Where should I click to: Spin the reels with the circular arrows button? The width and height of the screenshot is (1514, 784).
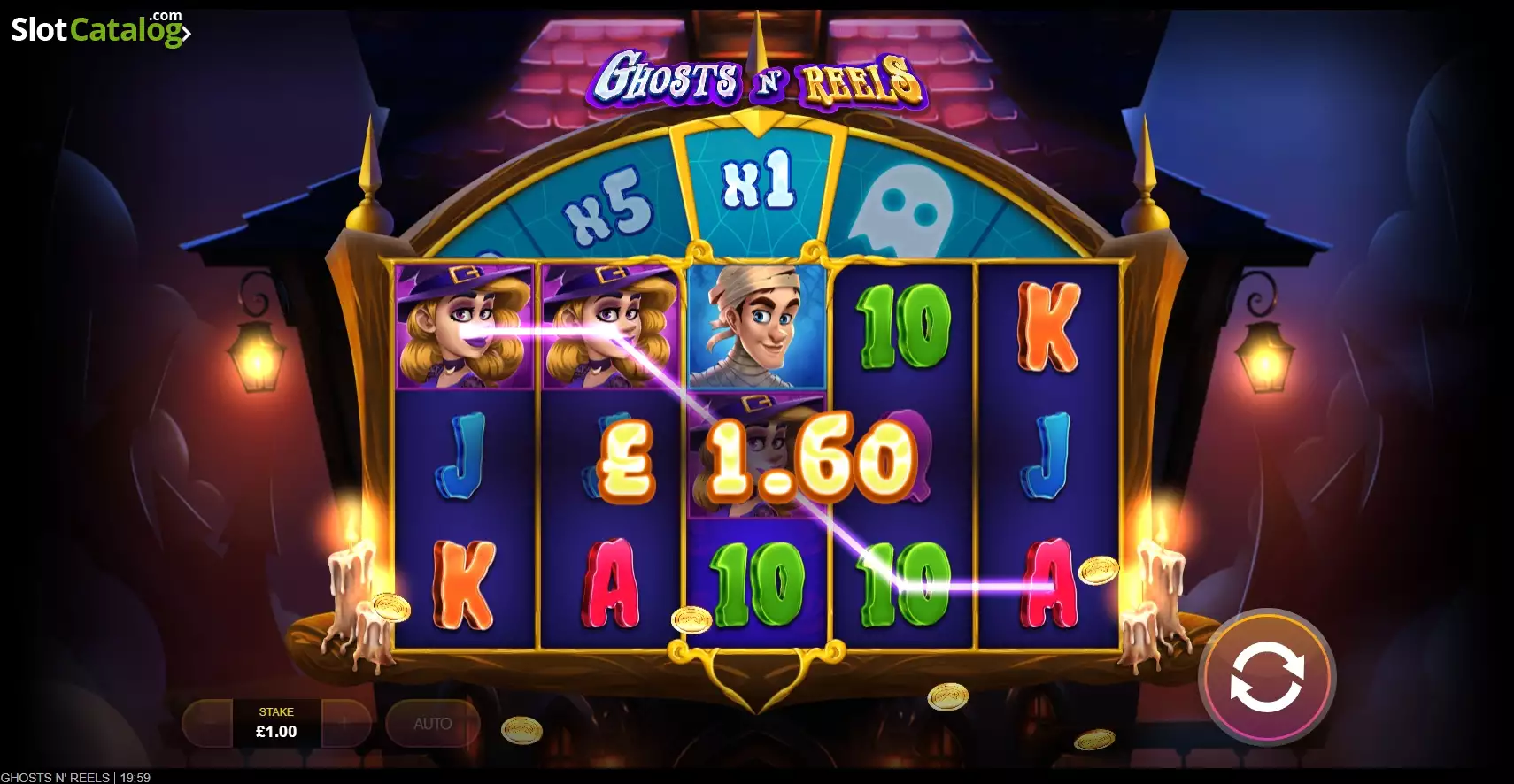pos(1266,678)
